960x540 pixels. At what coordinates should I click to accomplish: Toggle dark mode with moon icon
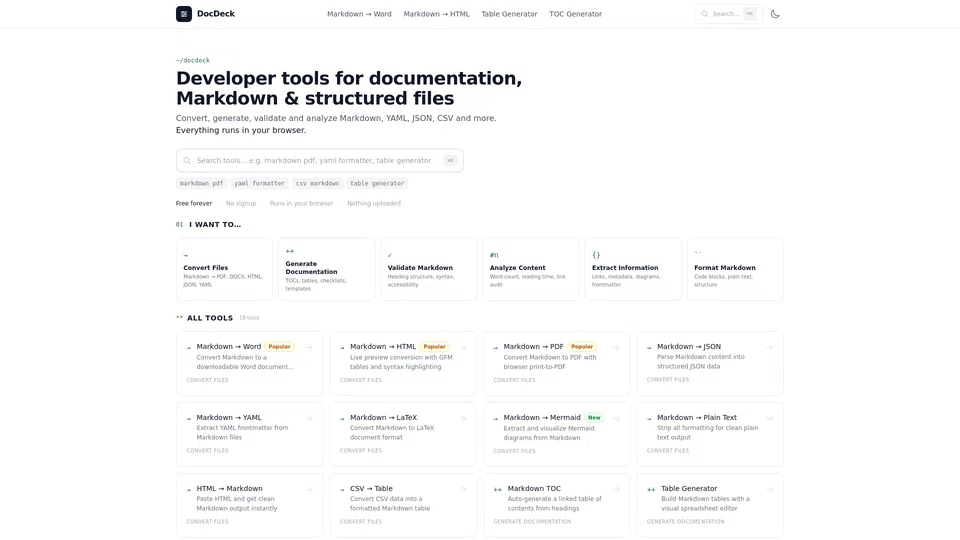click(x=775, y=13)
